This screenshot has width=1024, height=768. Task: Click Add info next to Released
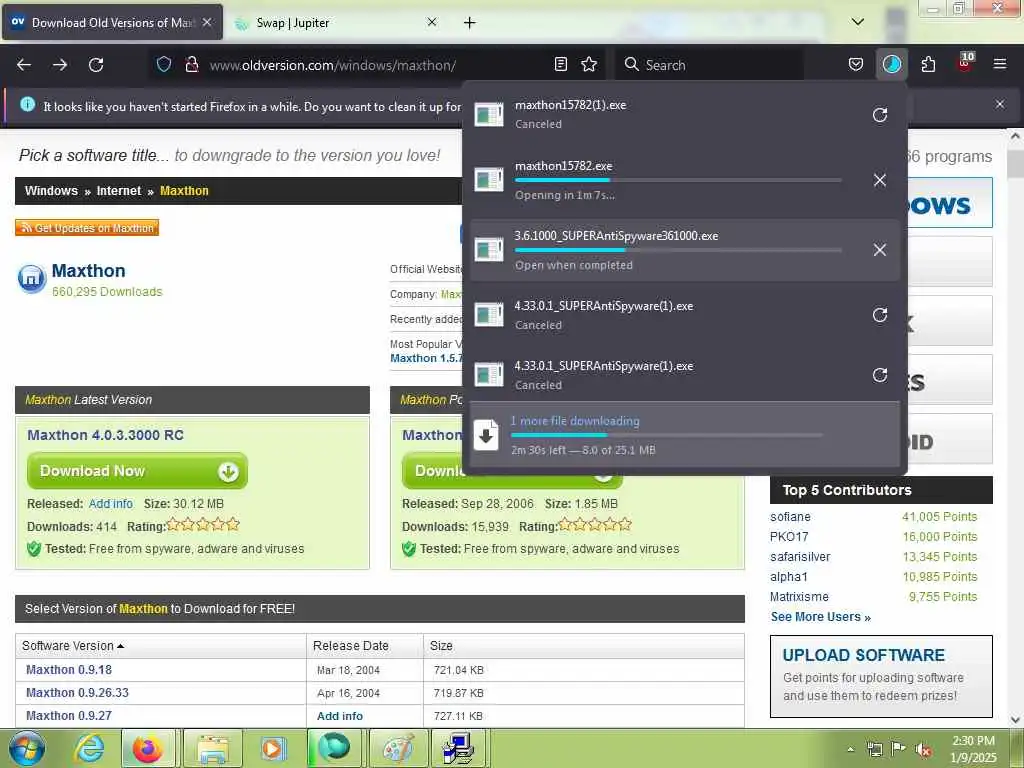[x=110, y=504]
